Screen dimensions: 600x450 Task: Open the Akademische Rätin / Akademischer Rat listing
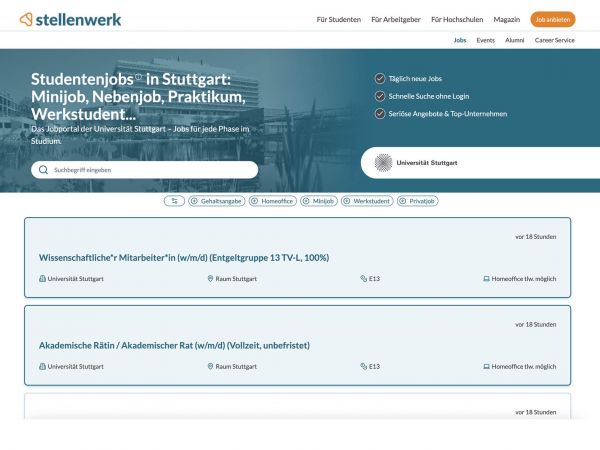(174, 345)
